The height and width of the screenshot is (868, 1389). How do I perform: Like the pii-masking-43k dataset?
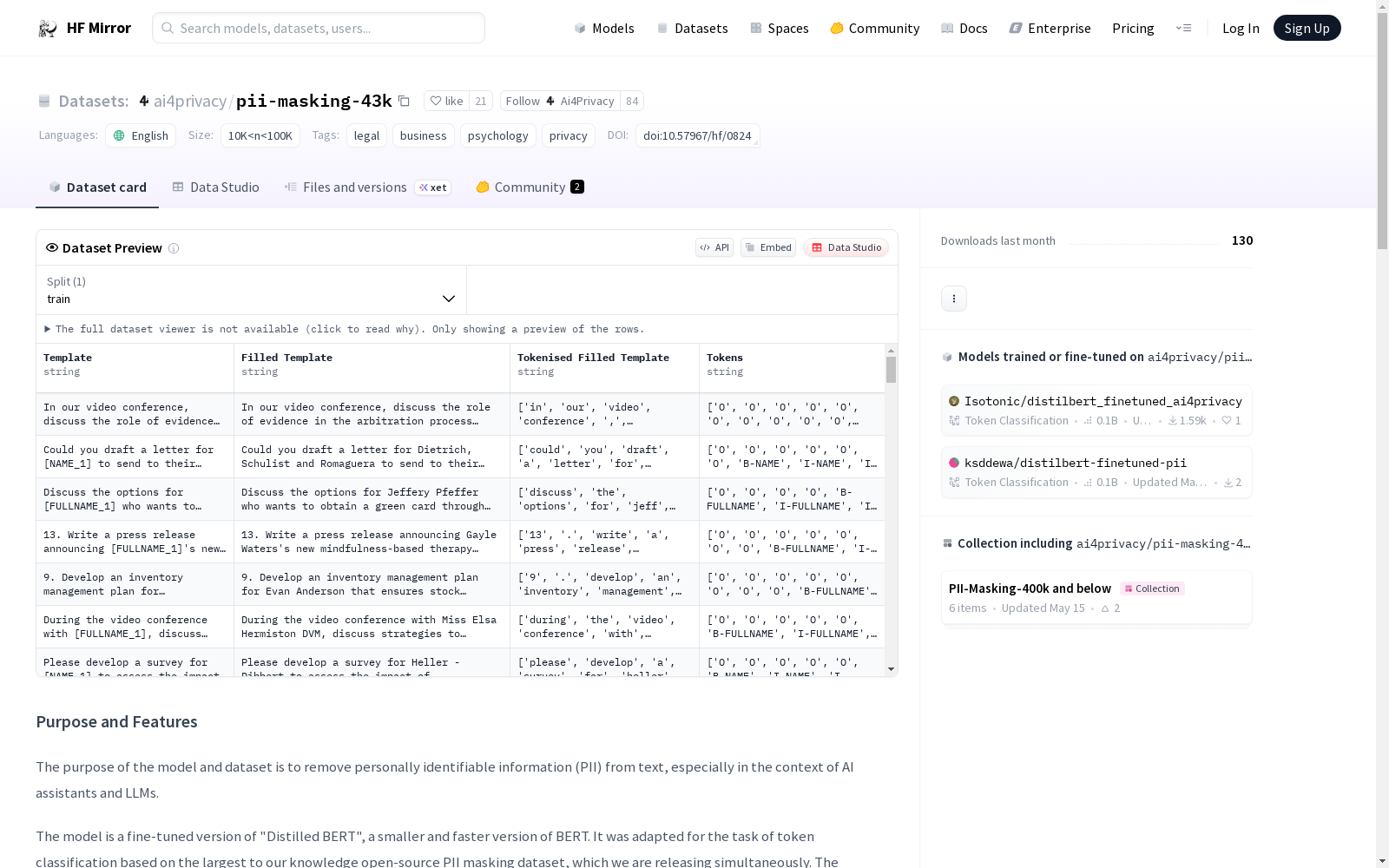pos(446,101)
